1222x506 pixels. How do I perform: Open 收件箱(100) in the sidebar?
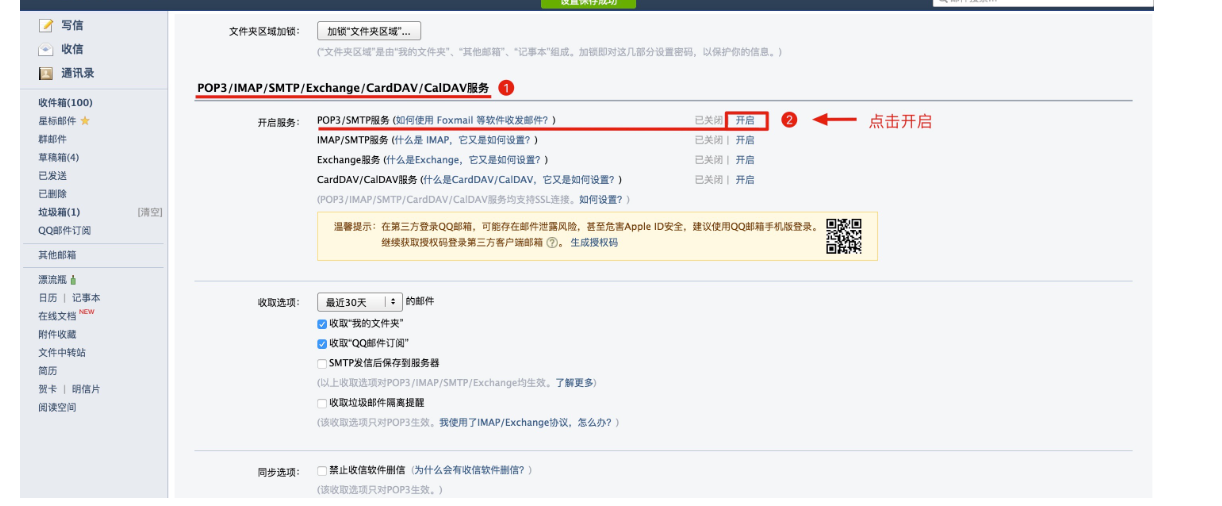[65, 103]
